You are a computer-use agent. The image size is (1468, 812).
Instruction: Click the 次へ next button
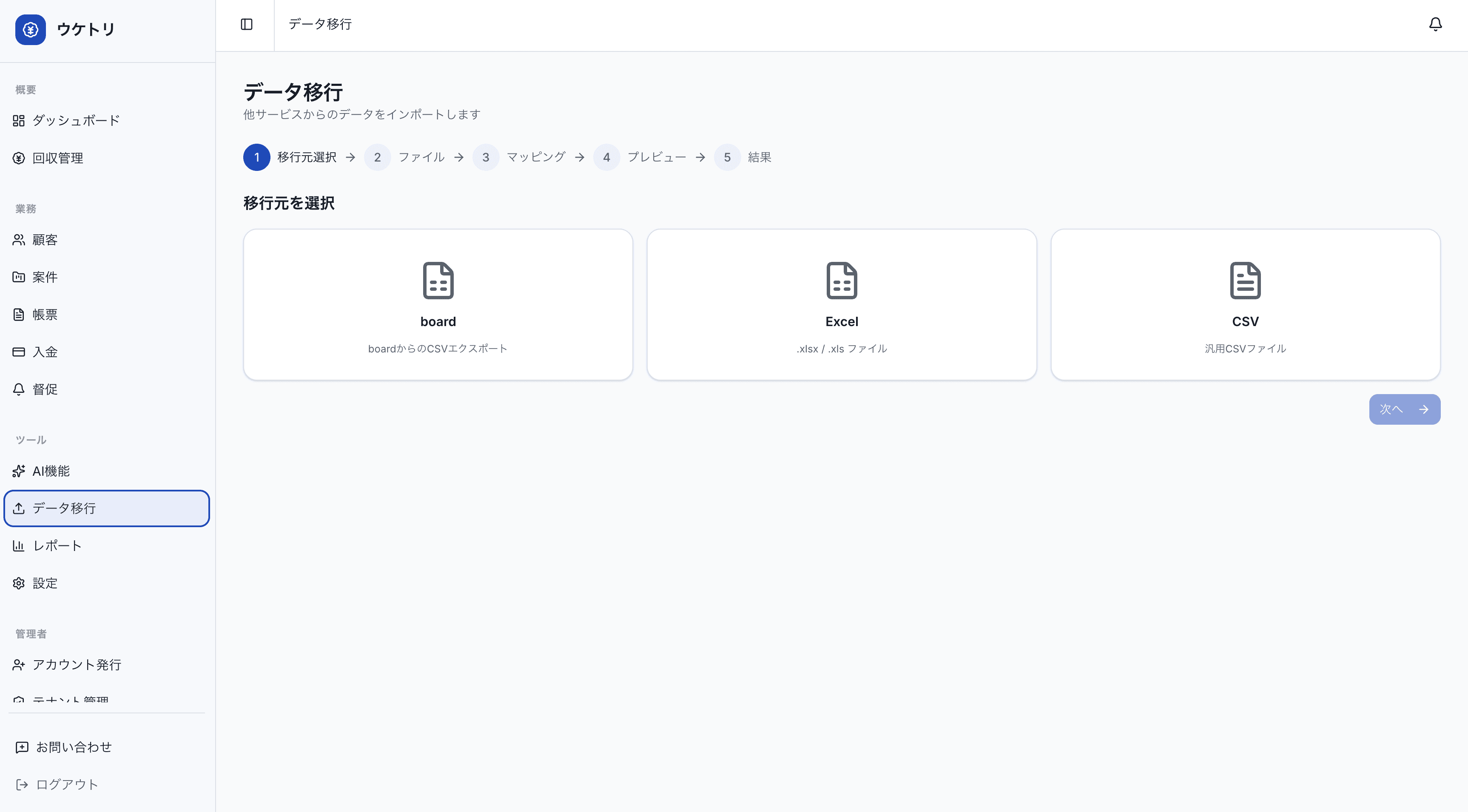click(1404, 409)
